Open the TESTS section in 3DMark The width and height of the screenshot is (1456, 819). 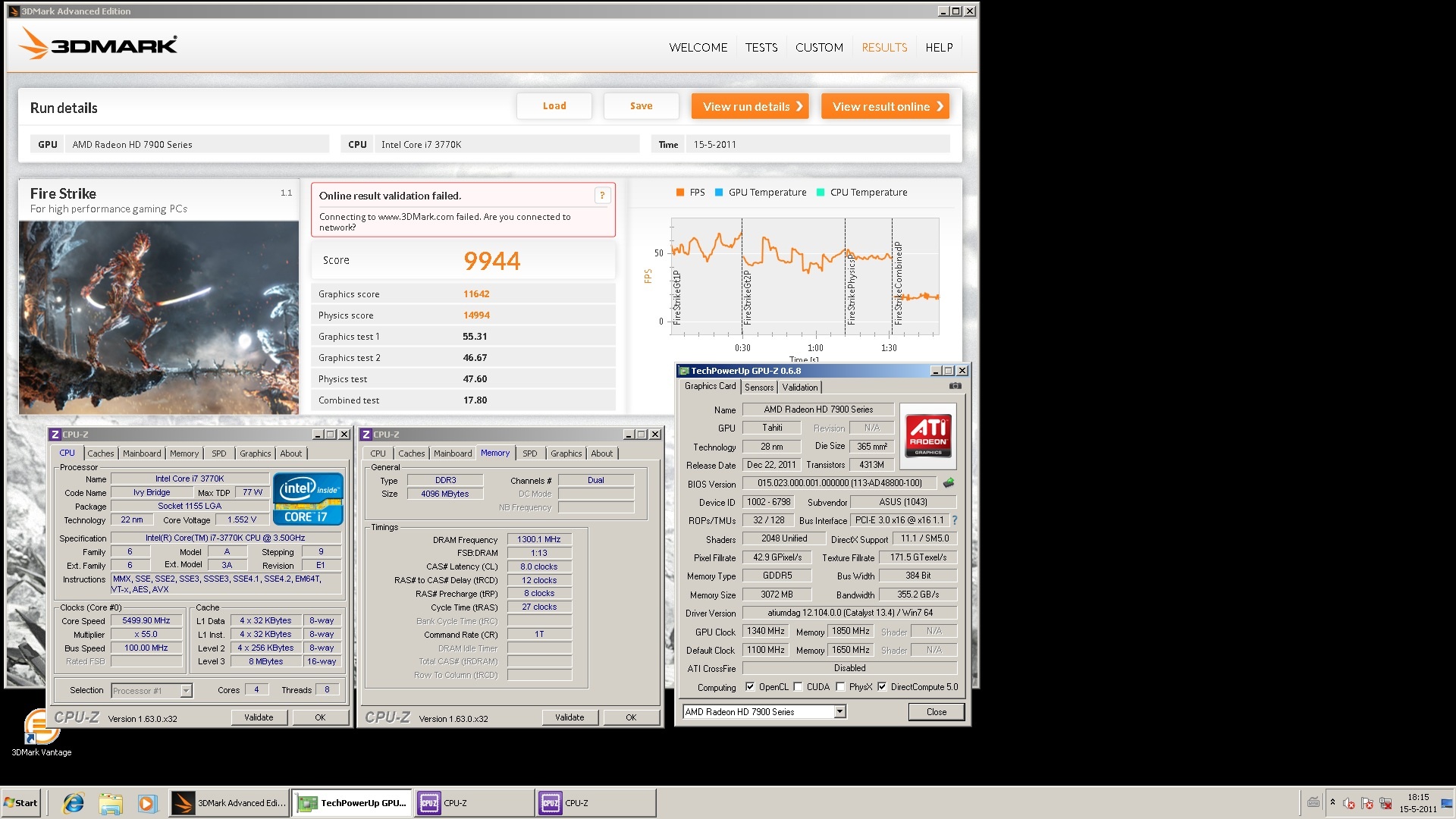tap(761, 48)
